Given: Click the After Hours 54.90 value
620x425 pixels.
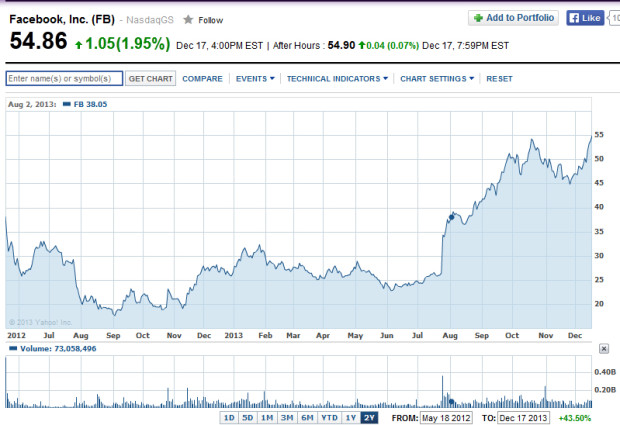Looking at the screenshot, I should (x=341, y=45).
